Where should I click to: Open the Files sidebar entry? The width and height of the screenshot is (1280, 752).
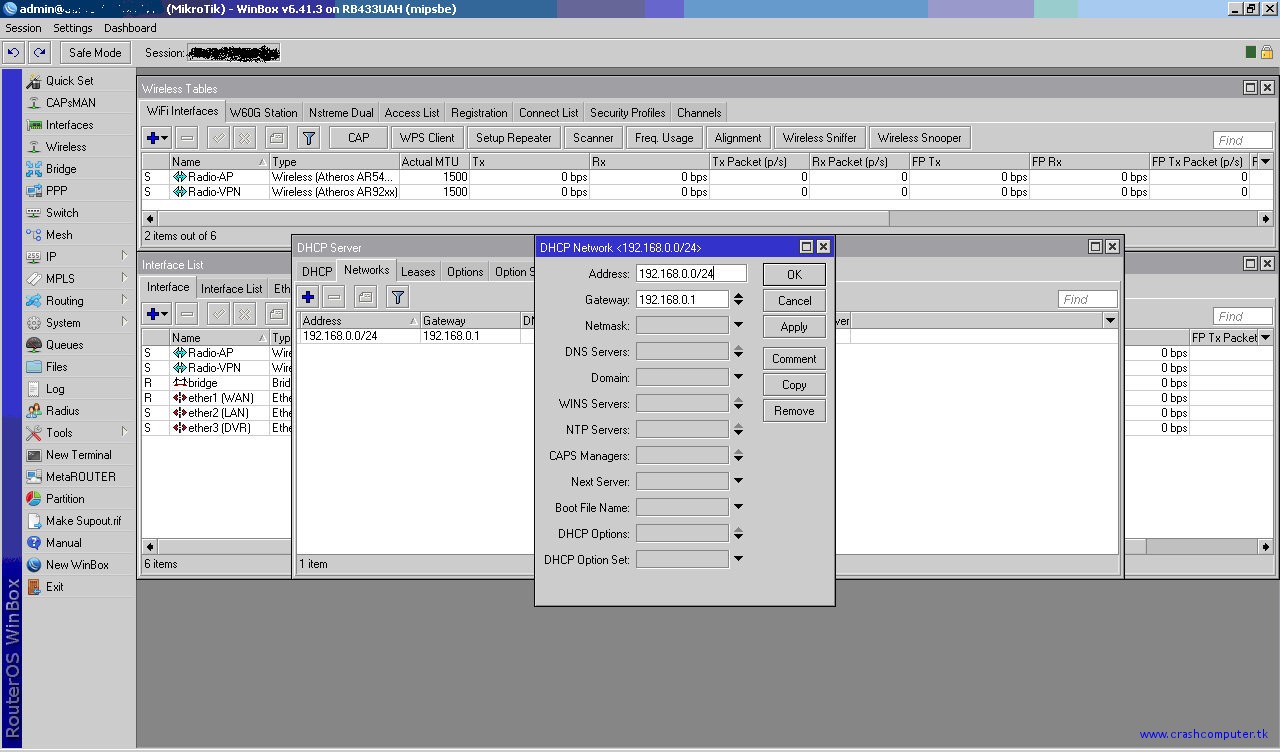tap(57, 367)
